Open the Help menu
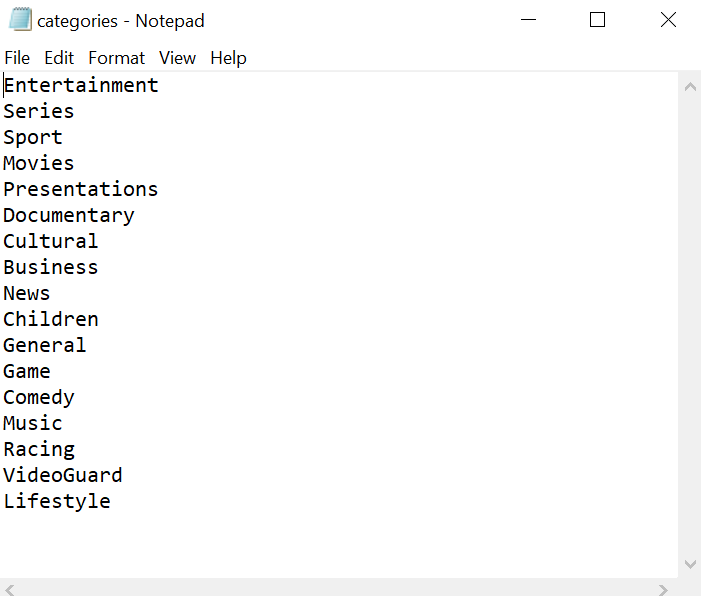Image resolution: width=701 pixels, height=596 pixels. (x=228, y=58)
